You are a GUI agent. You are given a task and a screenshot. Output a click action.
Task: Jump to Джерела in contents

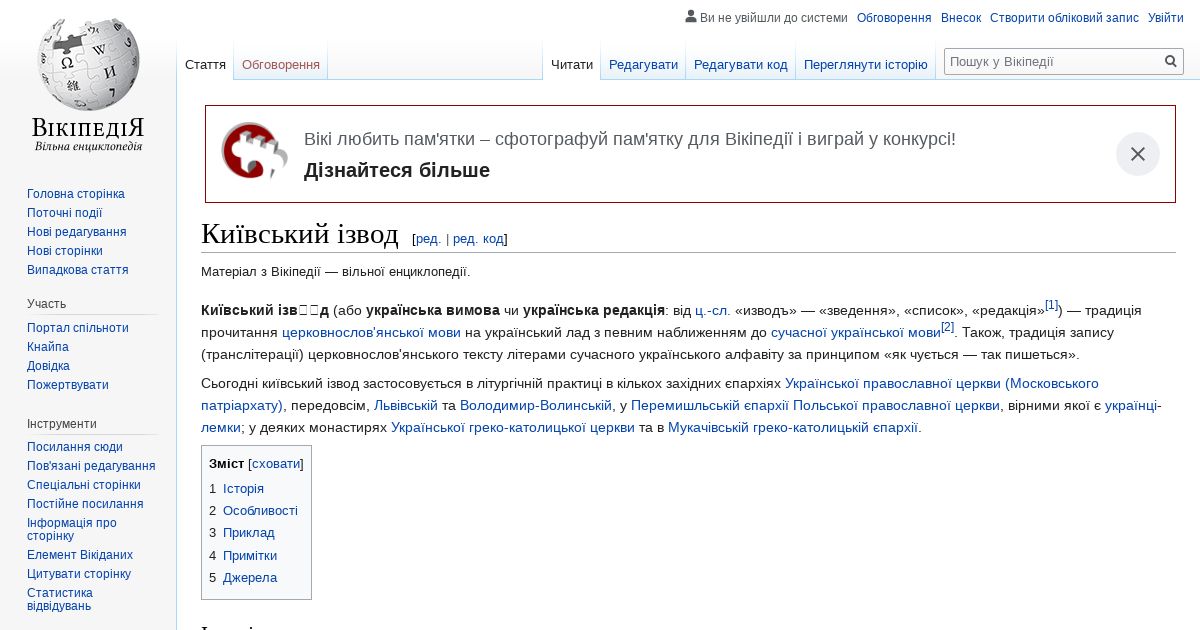(x=250, y=578)
